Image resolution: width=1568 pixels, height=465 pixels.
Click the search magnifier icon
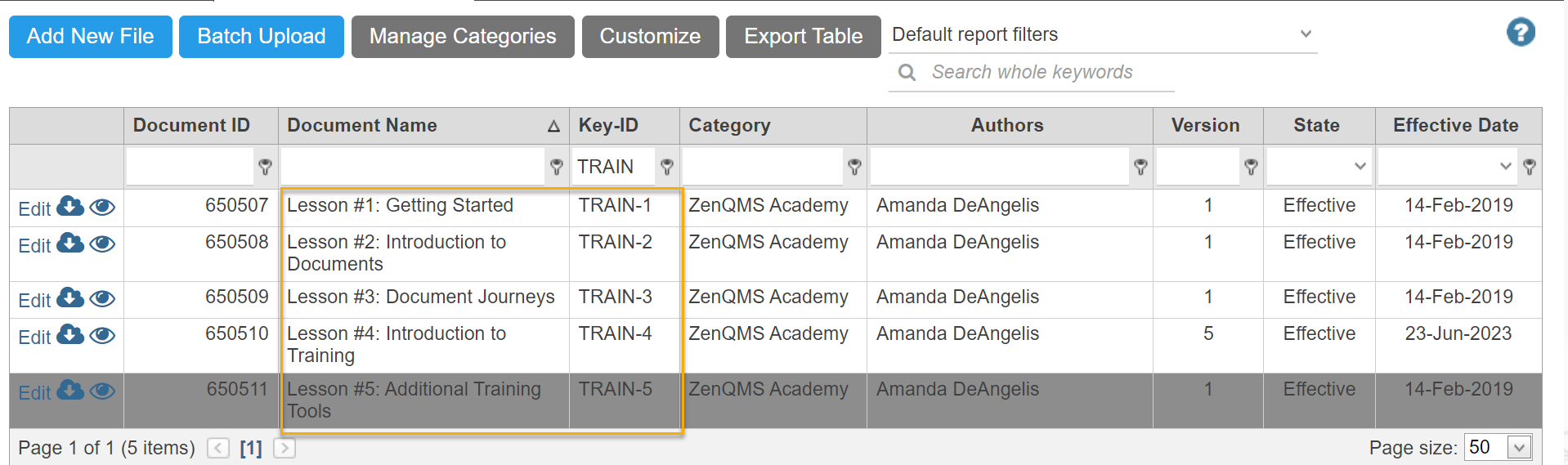pyautogui.click(x=907, y=73)
